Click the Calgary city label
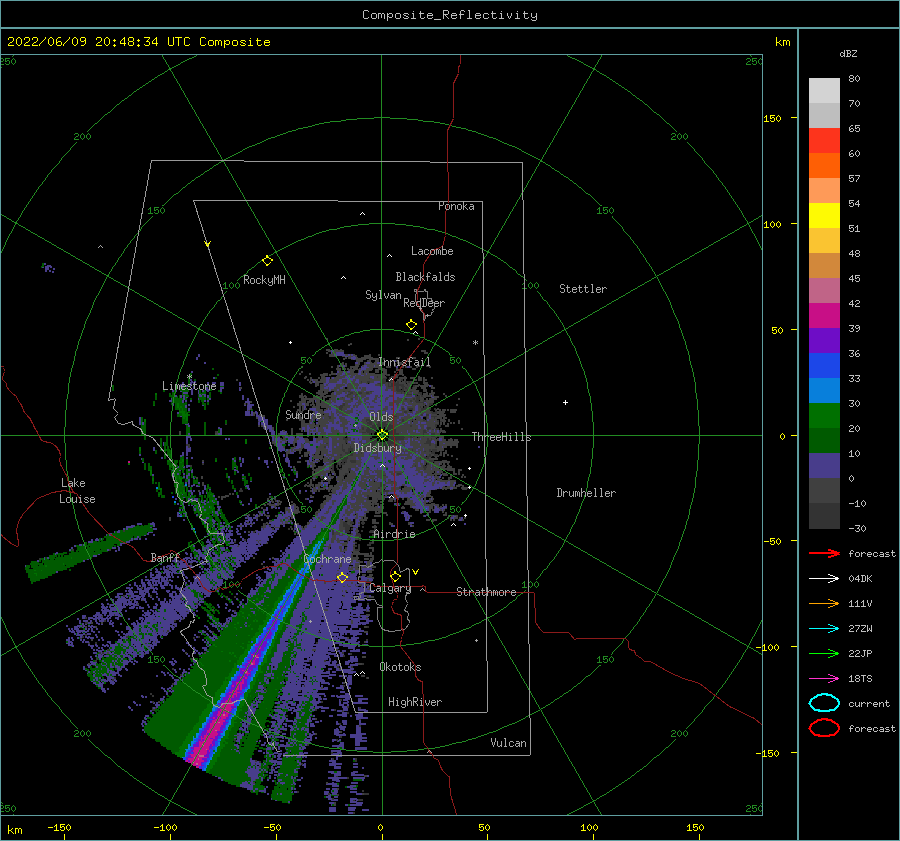The image size is (900, 841). pos(390,588)
